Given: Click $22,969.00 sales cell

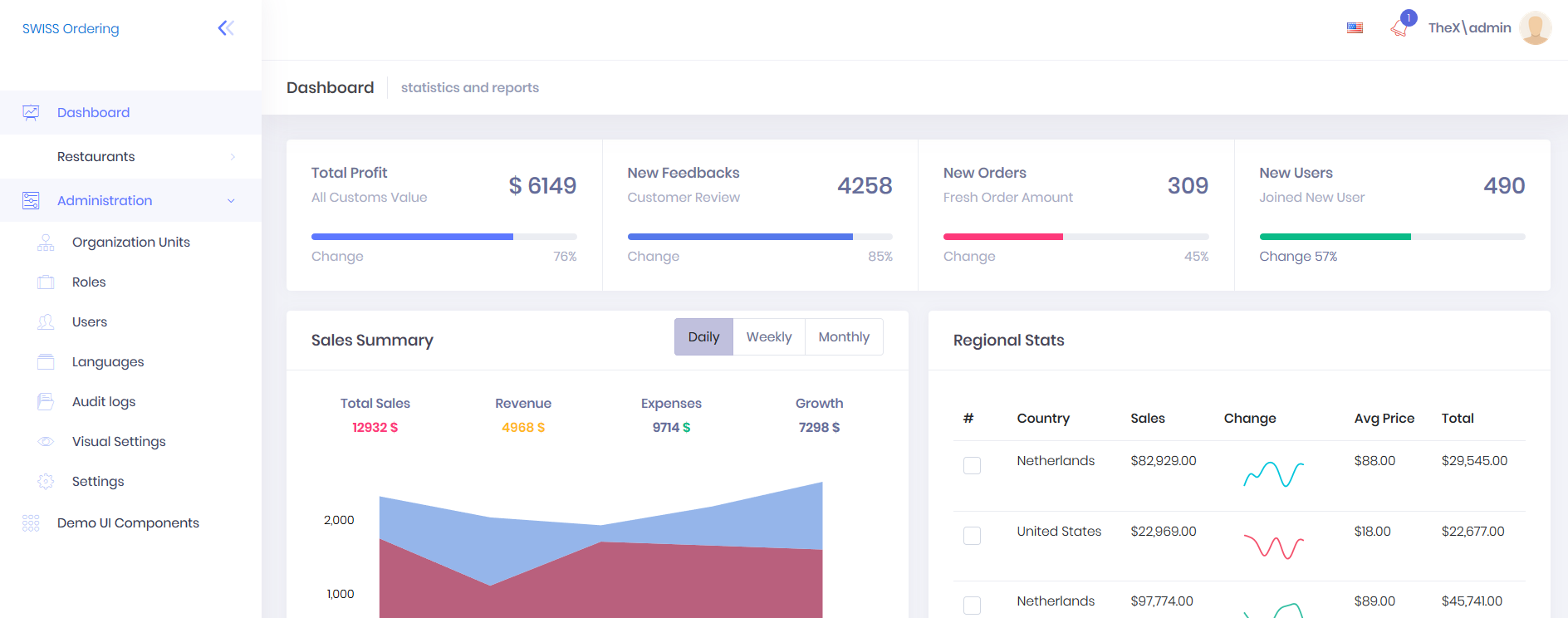Looking at the screenshot, I should pyautogui.click(x=1164, y=532).
